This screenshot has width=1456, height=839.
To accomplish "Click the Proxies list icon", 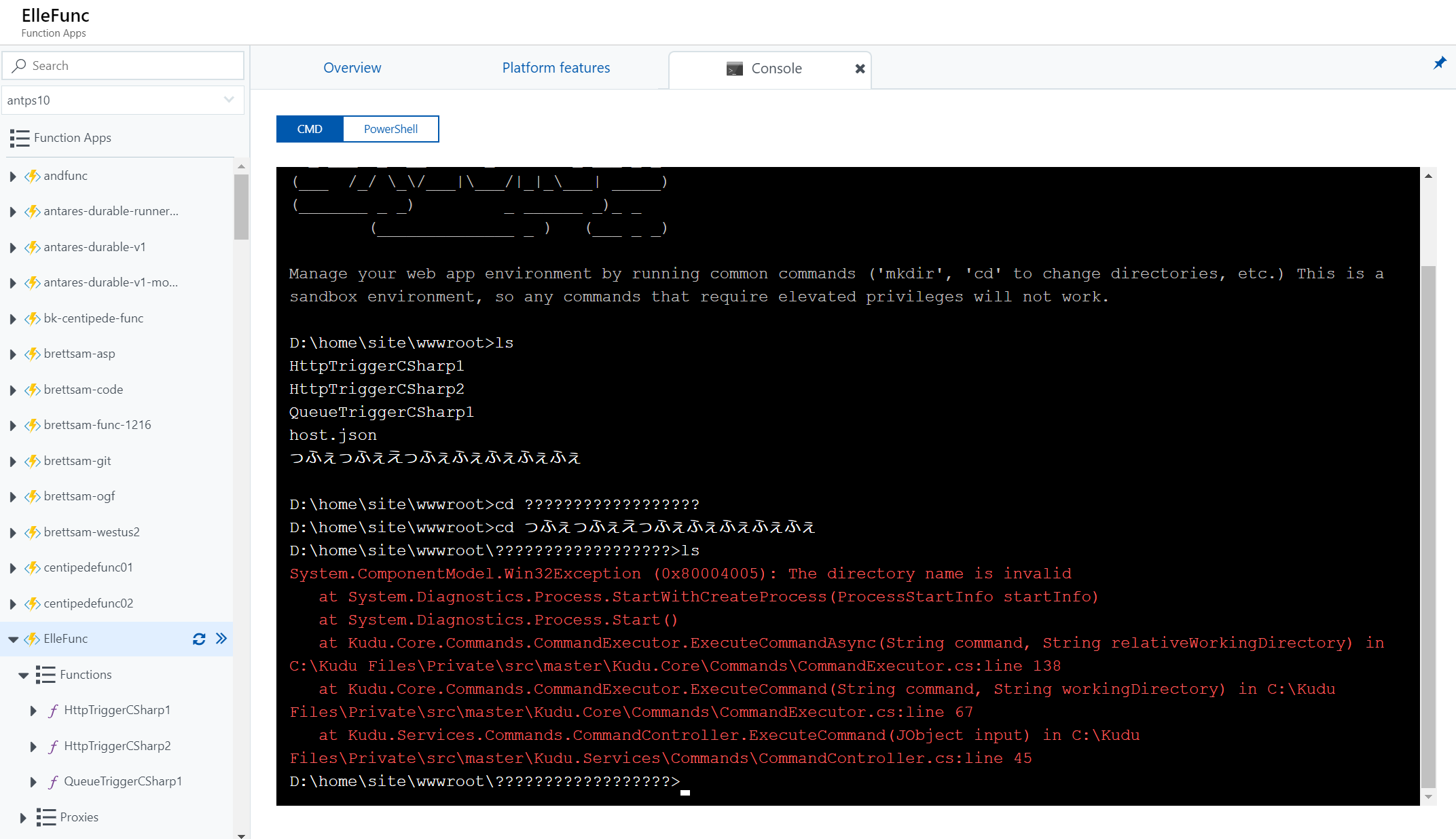I will click(x=45, y=817).
